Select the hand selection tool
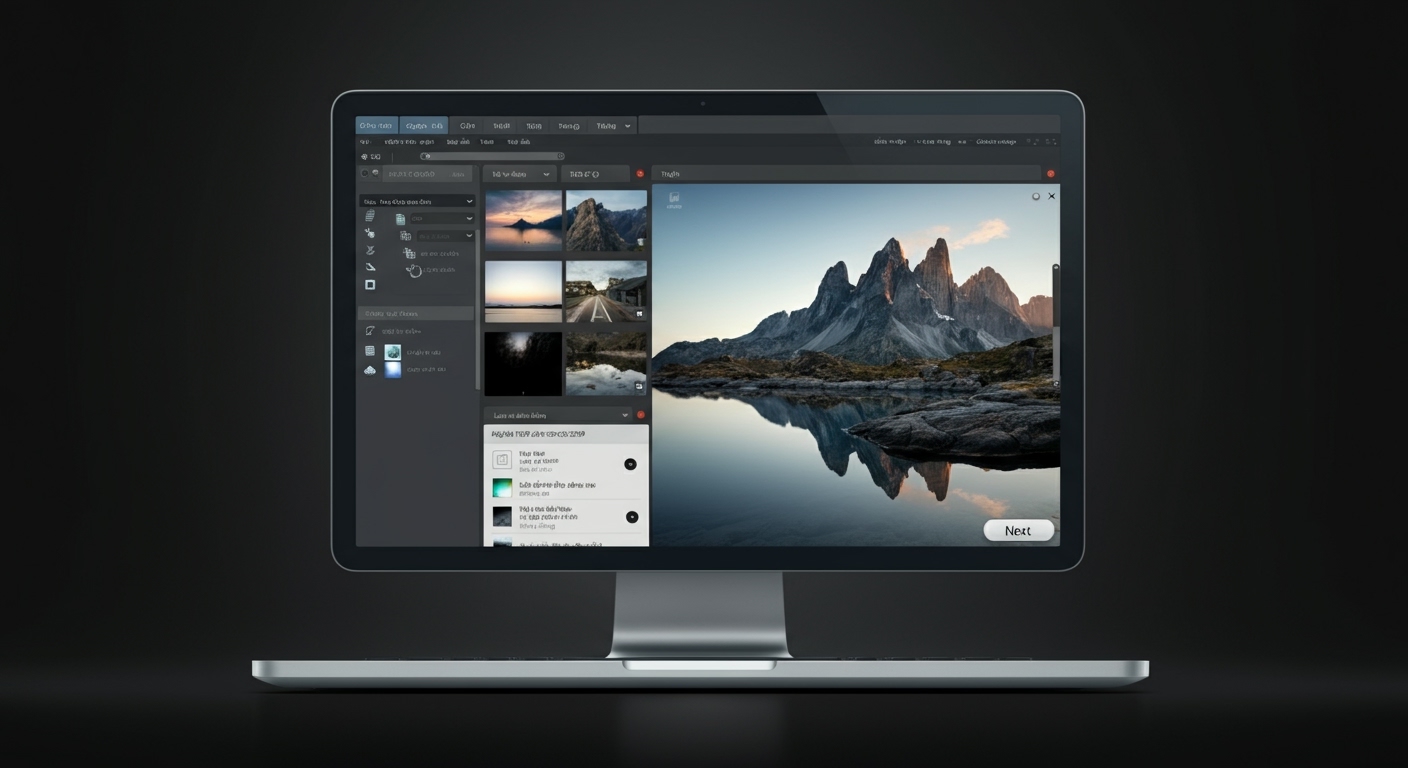1408x768 pixels. pos(370,234)
